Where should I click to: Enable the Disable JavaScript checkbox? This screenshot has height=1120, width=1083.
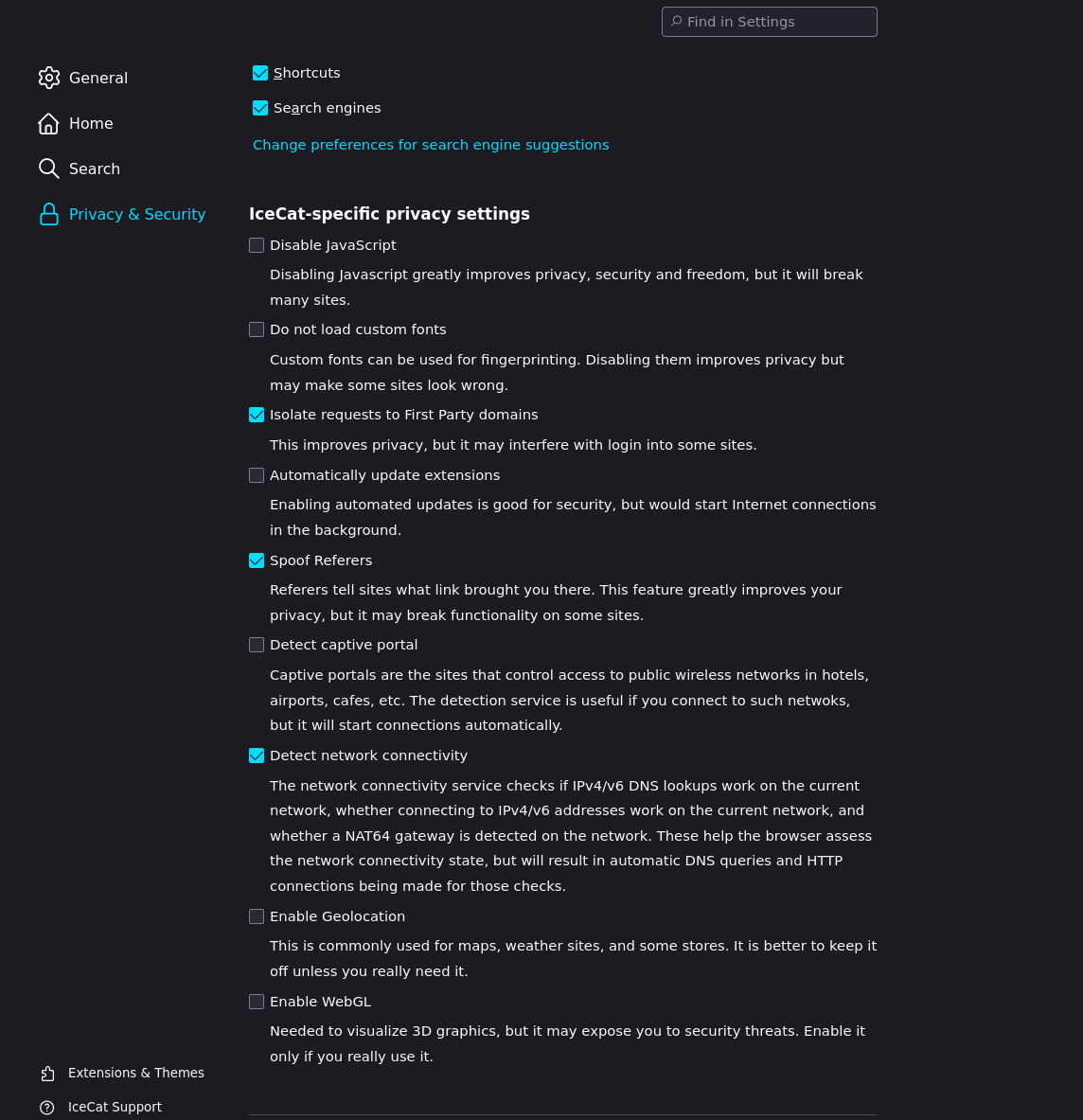point(257,245)
